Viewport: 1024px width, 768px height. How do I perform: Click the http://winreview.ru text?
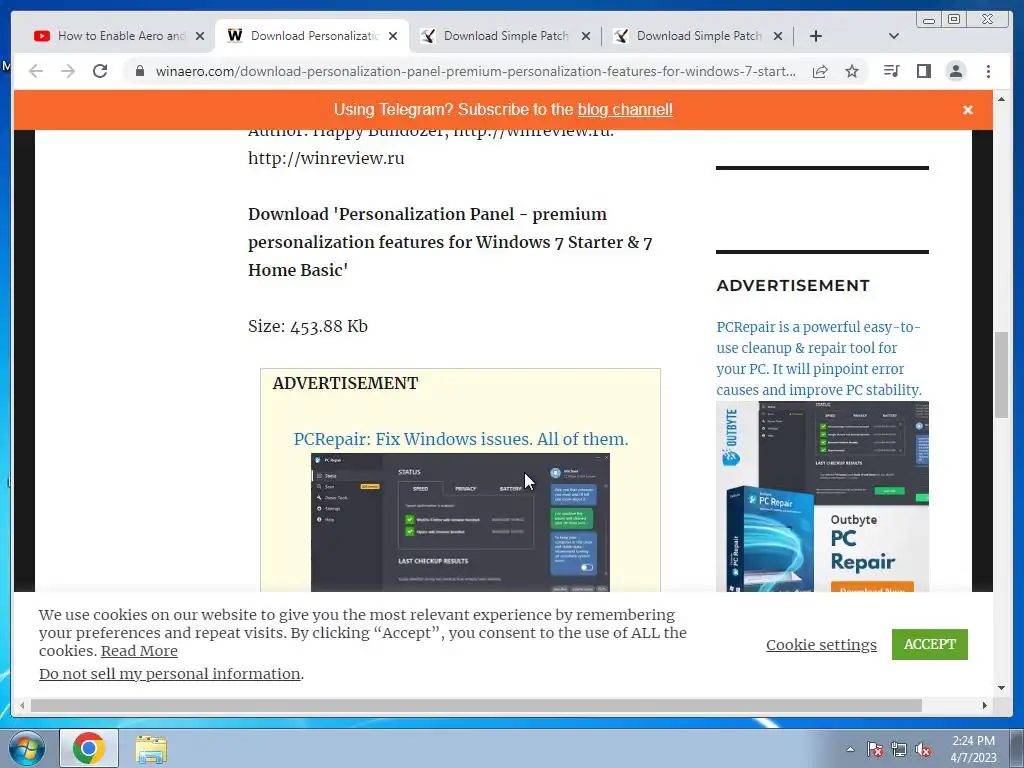[326, 158]
